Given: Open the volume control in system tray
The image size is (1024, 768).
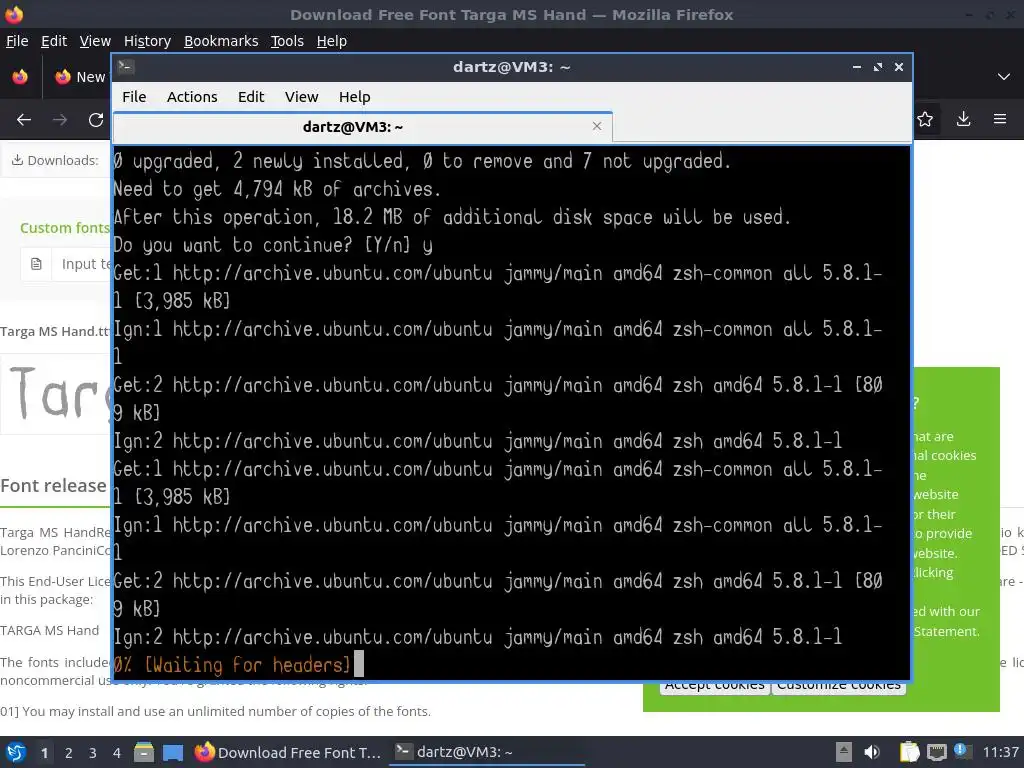Looking at the screenshot, I should click(x=872, y=752).
